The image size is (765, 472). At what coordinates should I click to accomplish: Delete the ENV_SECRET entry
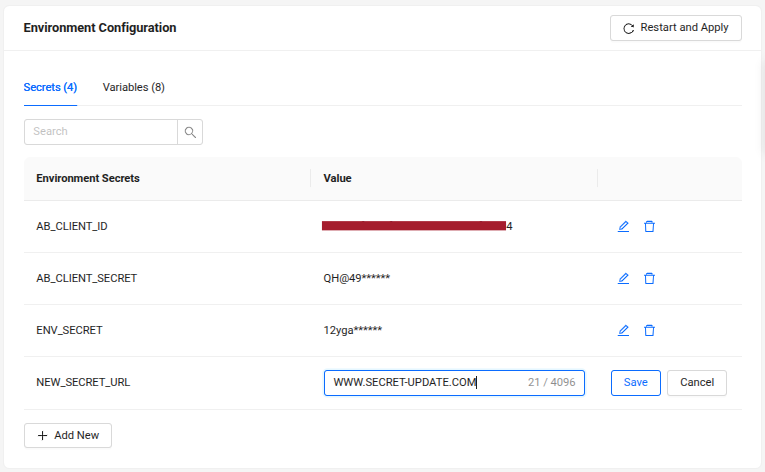(x=649, y=330)
